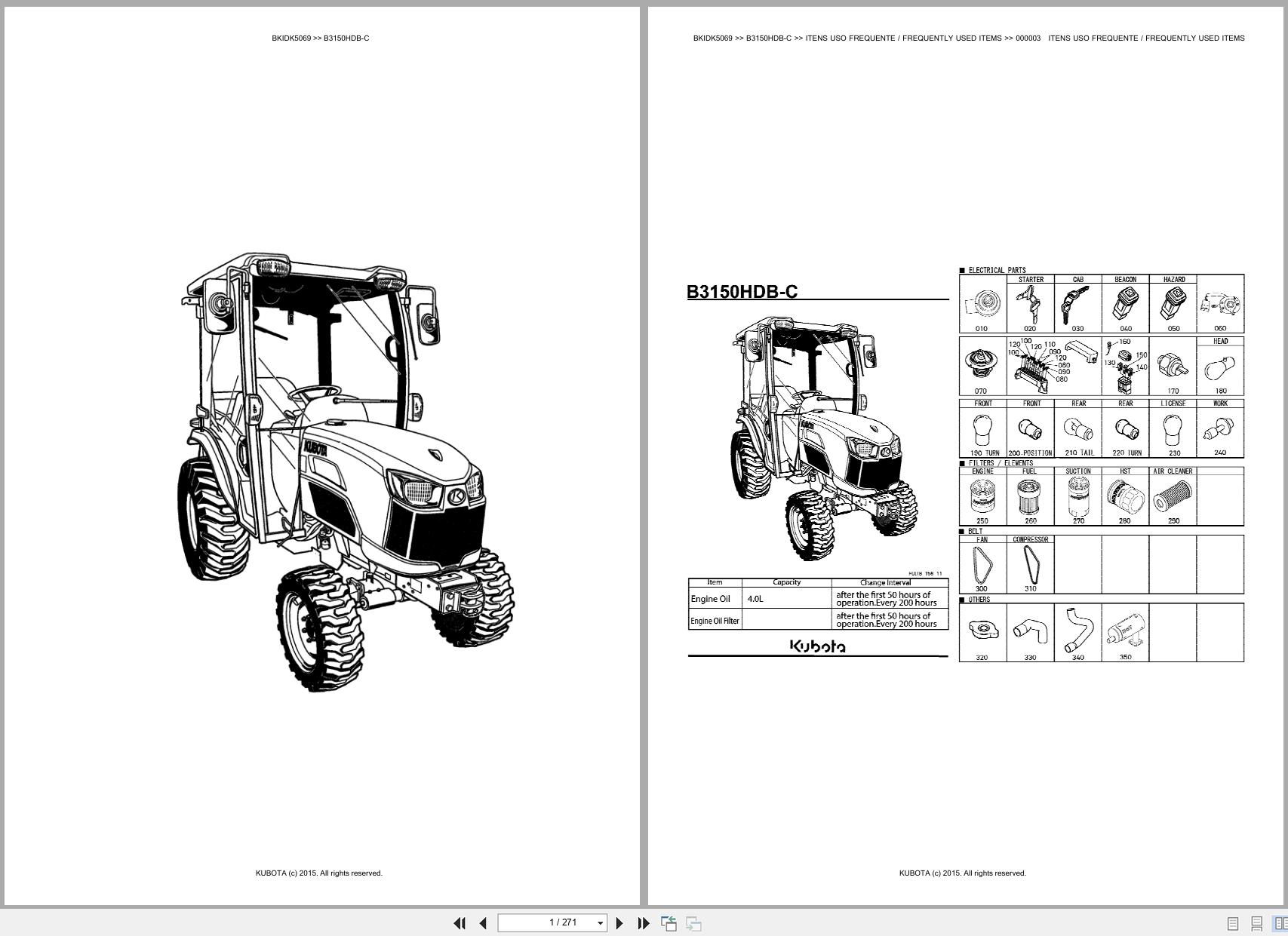Switch to continuous scrolling page view
Viewport: 1288px width, 936px height.
pos(1256,923)
